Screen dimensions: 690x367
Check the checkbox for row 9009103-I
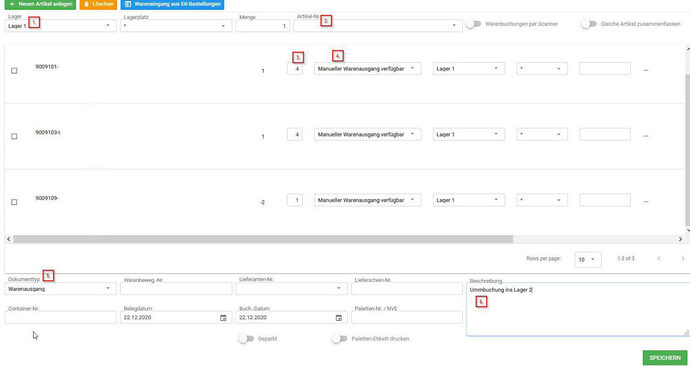tap(14, 136)
